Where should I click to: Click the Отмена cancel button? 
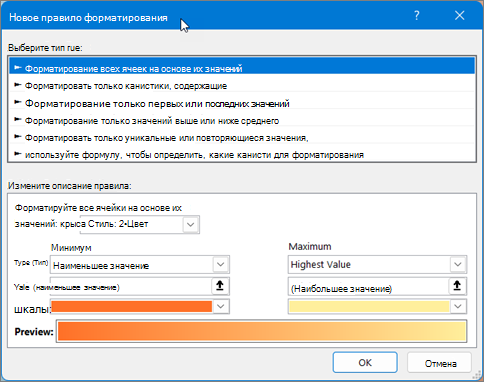[x=440, y=363]
